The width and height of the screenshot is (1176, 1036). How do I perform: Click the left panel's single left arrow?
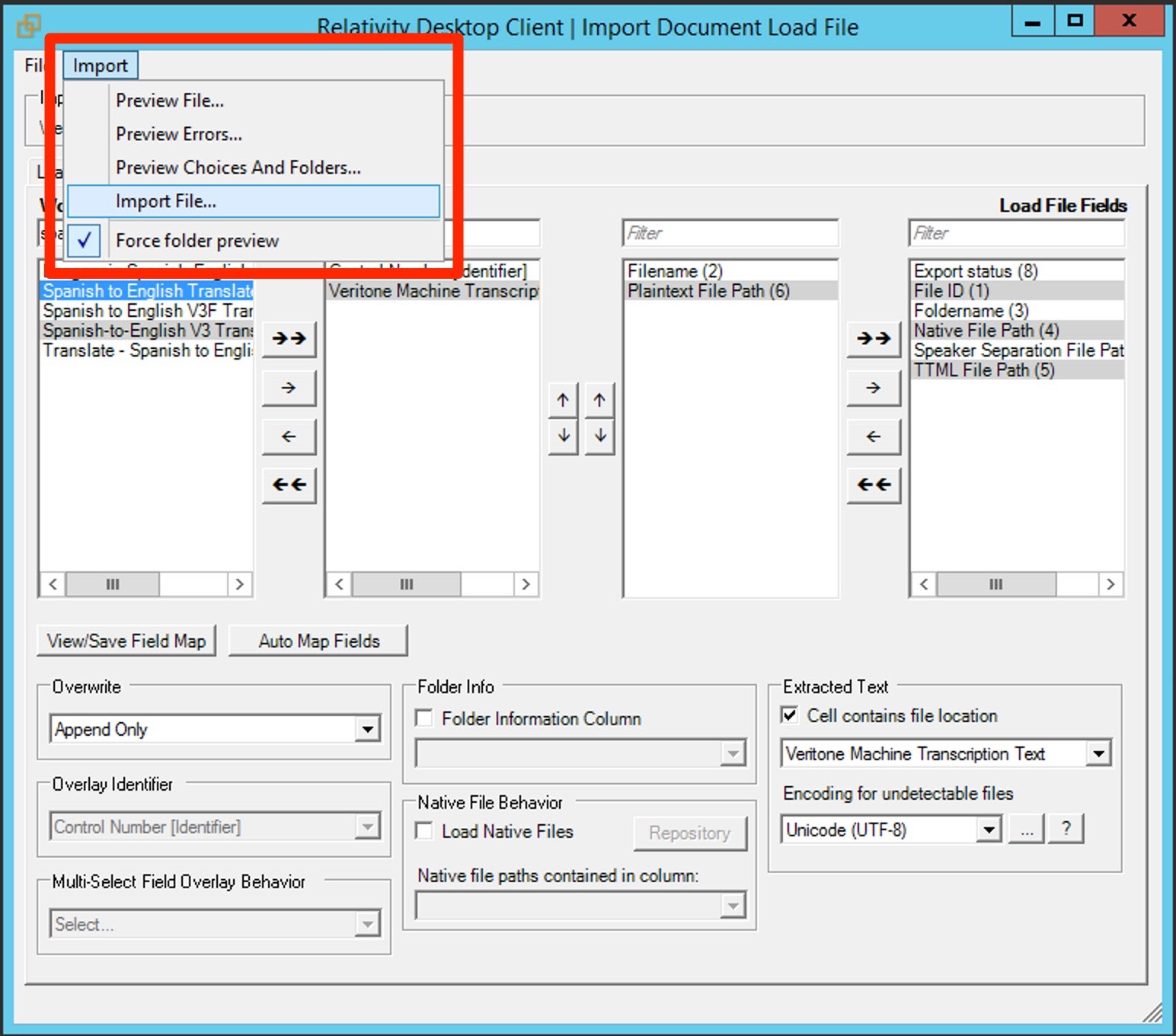[x=289, y=436]
